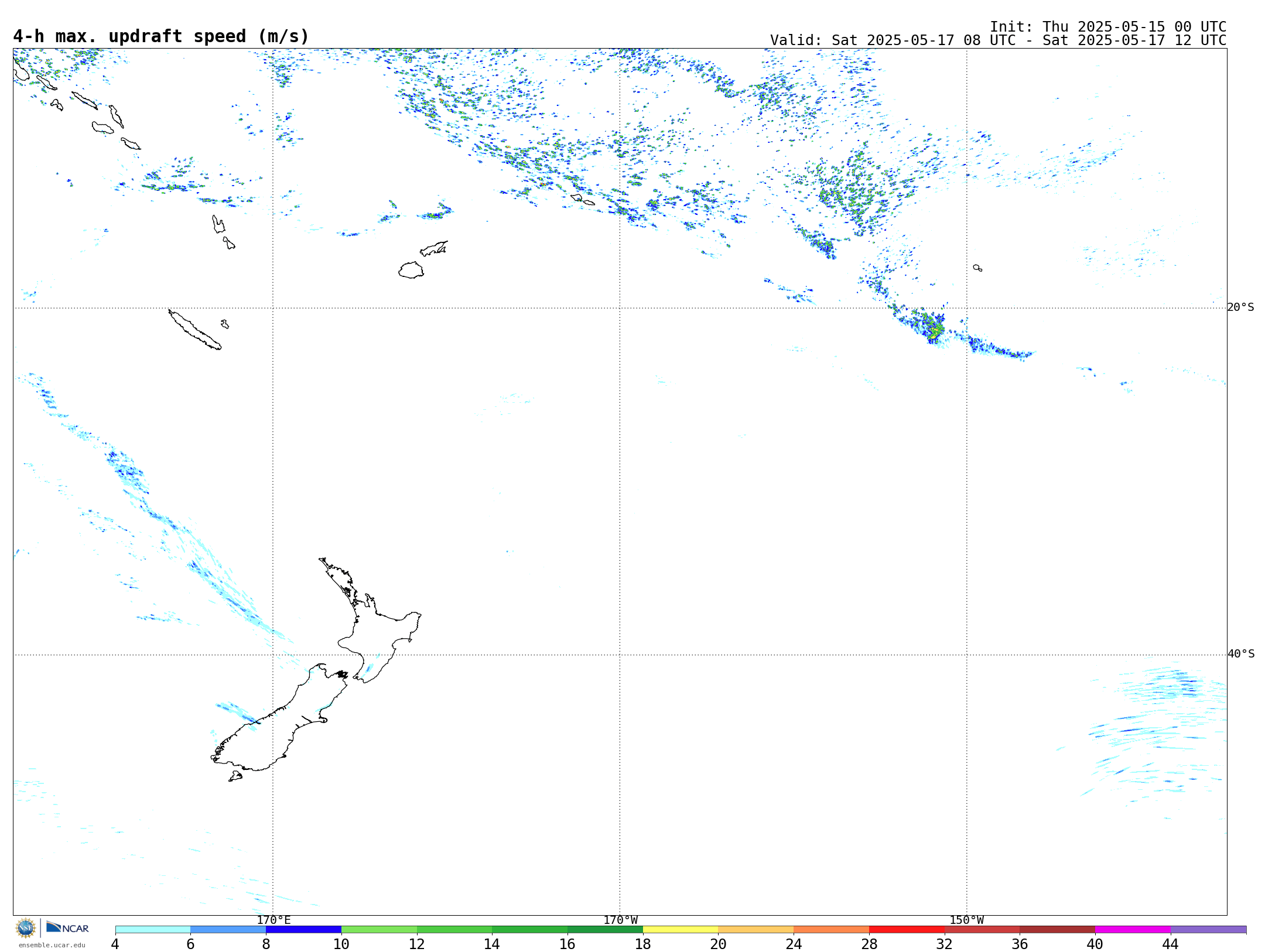The width and height of the screenshot is (1265, 952).
Task: Click the green 14-16 color swatch
Action: pyautogui.click(x=530, y=930)
